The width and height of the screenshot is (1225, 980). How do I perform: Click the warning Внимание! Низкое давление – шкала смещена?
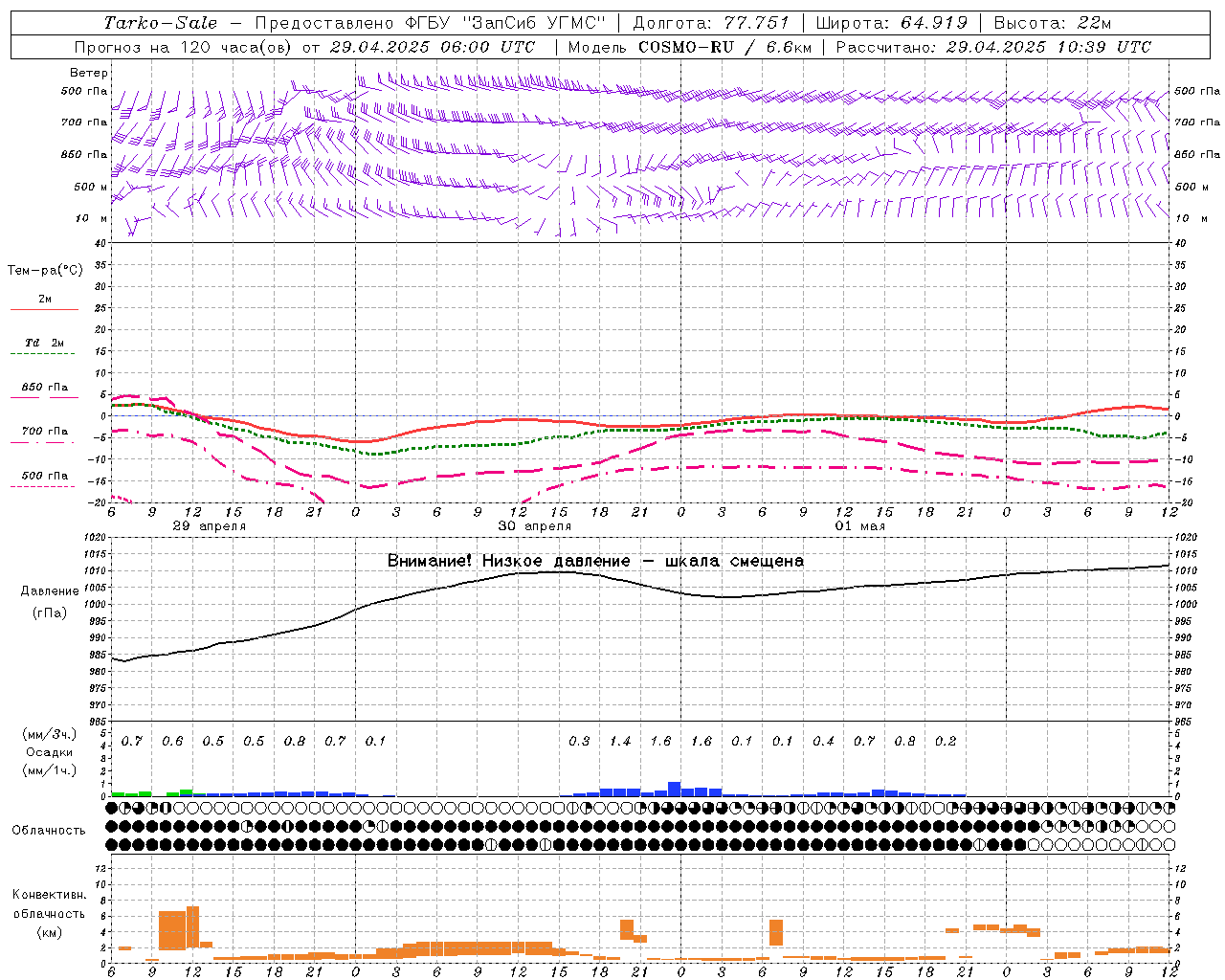595,561
